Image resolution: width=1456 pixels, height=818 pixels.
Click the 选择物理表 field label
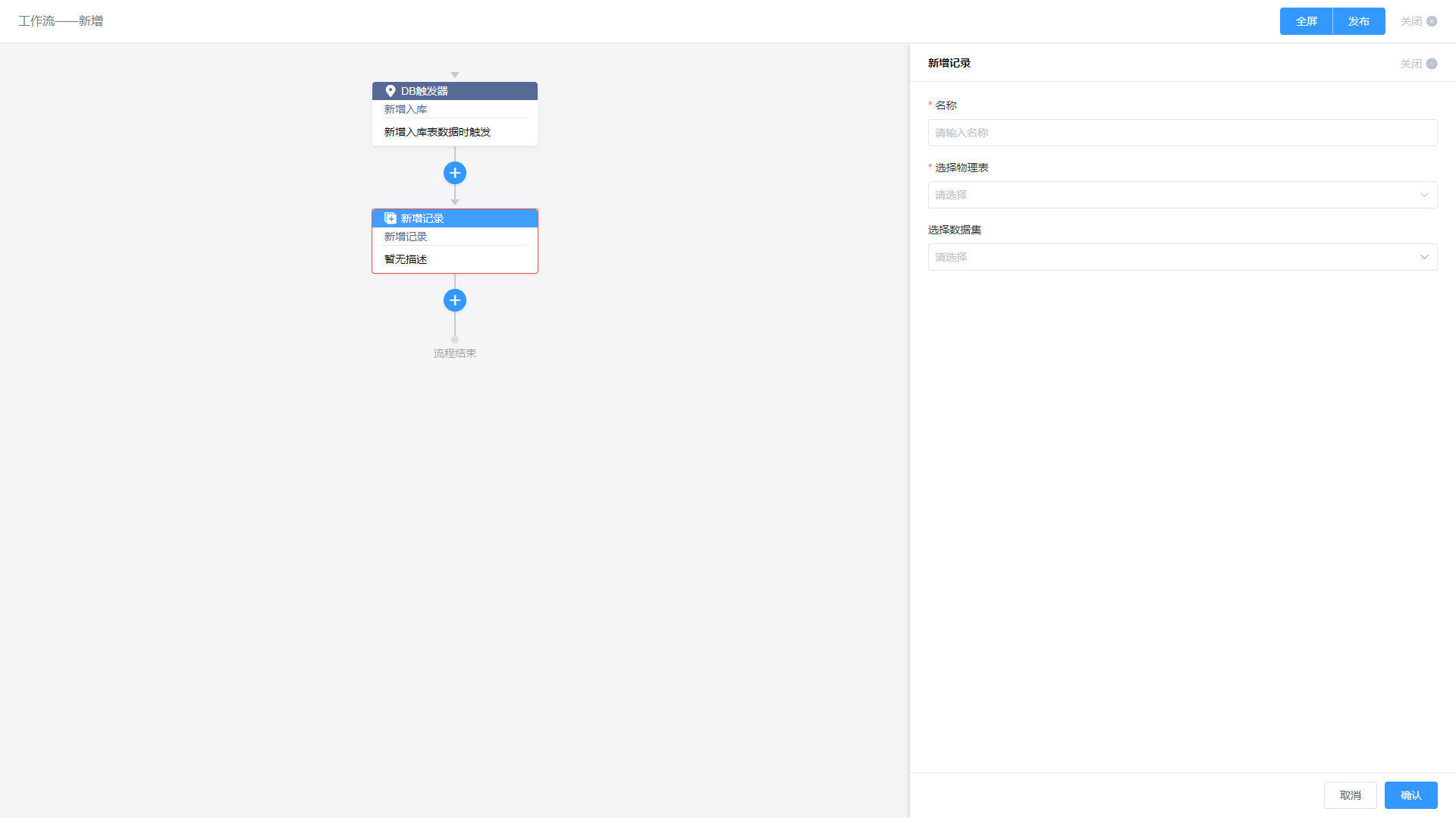(962, 168)
